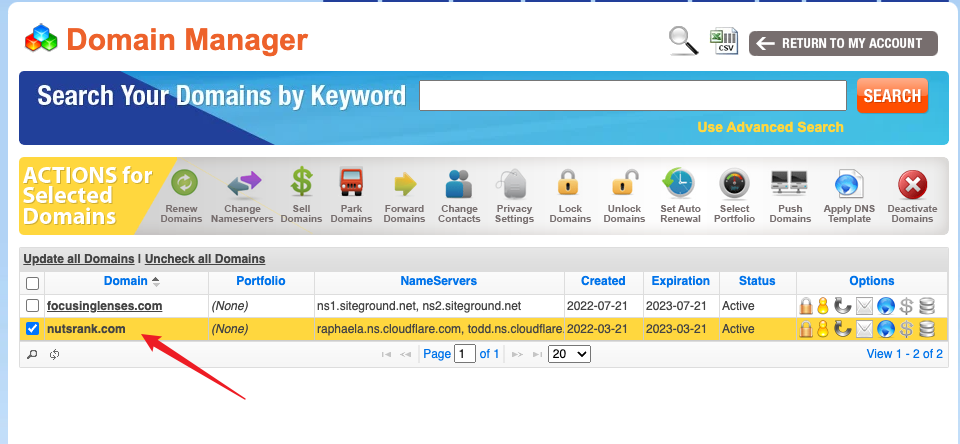Click dollar sign icon for focusinglenses.com

tap(907, 306)
